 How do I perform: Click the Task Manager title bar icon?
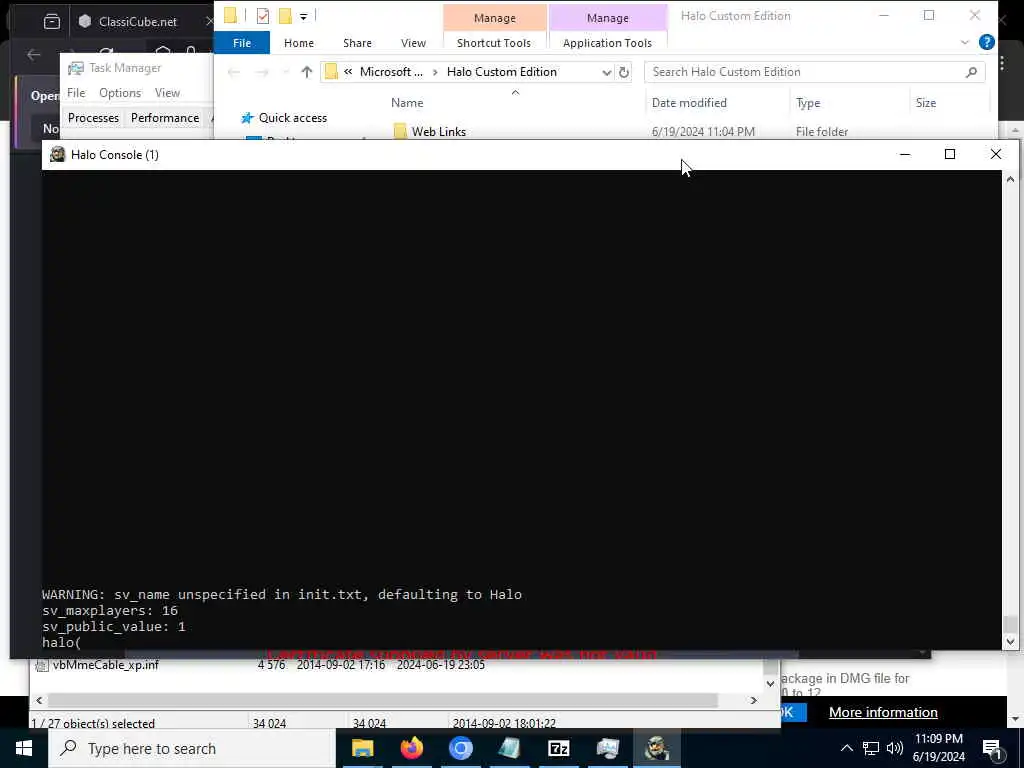tap(76, 68)
